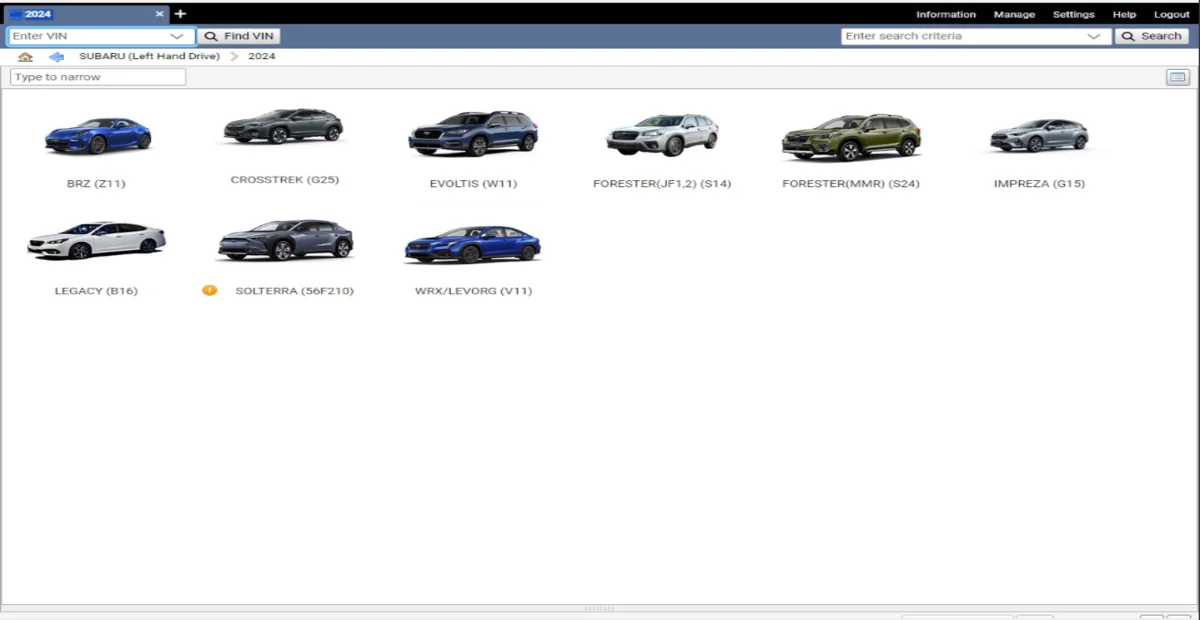The width and height of the screenshot is (1200, 620).
Task: Select the white LEGACY car thumbnail
Action: pos(96,241)
